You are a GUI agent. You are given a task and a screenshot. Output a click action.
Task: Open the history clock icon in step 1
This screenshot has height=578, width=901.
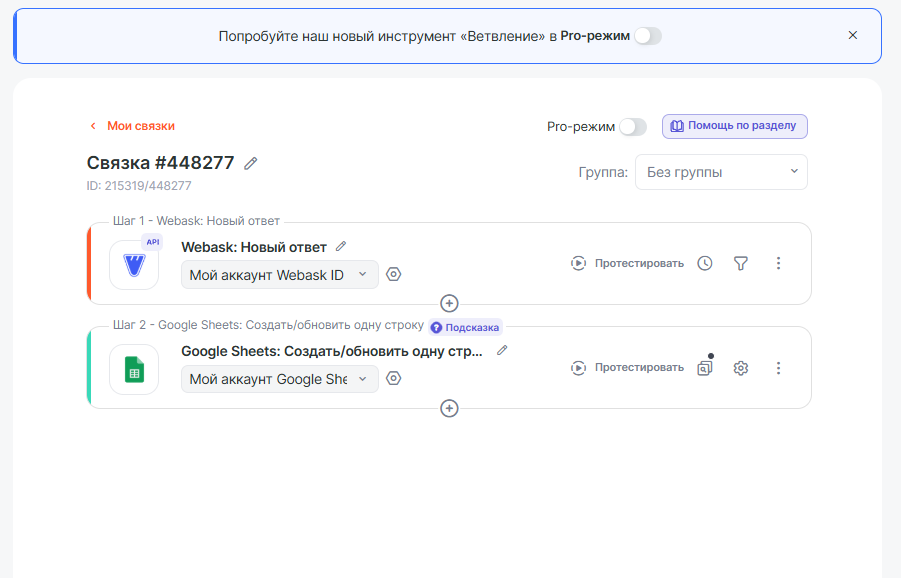(705, 263)
